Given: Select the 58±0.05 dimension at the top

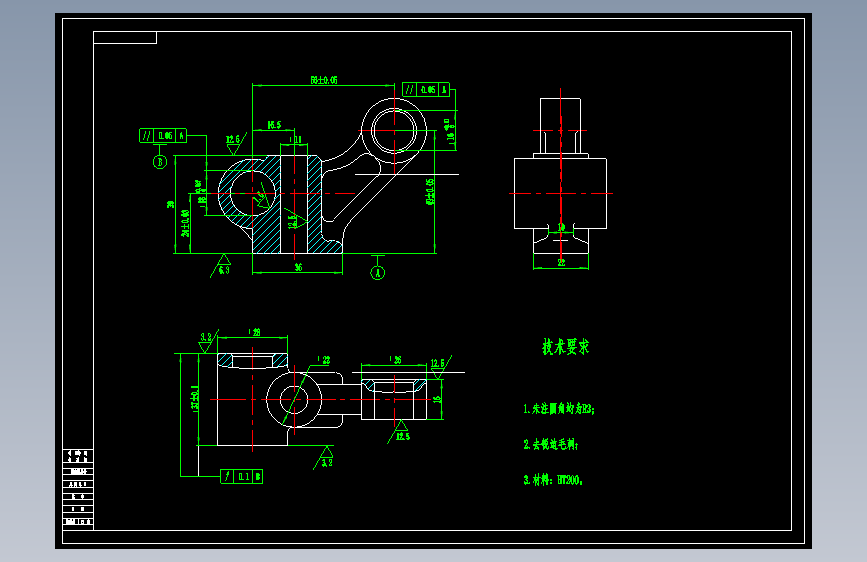Looking at the screenshot, I should pos(323,80).
